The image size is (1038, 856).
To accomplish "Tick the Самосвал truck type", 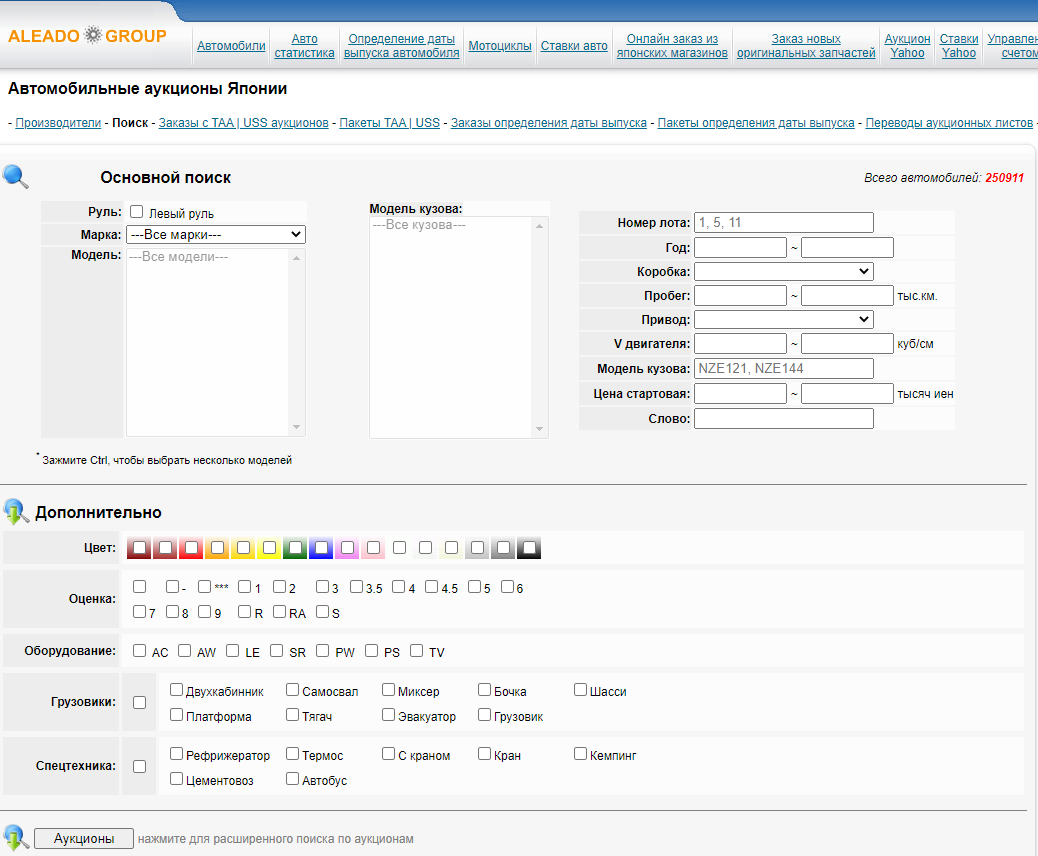I will [x=293, y=690].
